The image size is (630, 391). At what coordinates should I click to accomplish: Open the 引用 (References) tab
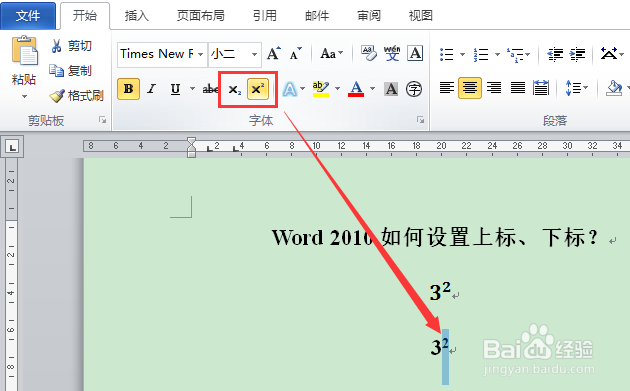coord(264,16)
